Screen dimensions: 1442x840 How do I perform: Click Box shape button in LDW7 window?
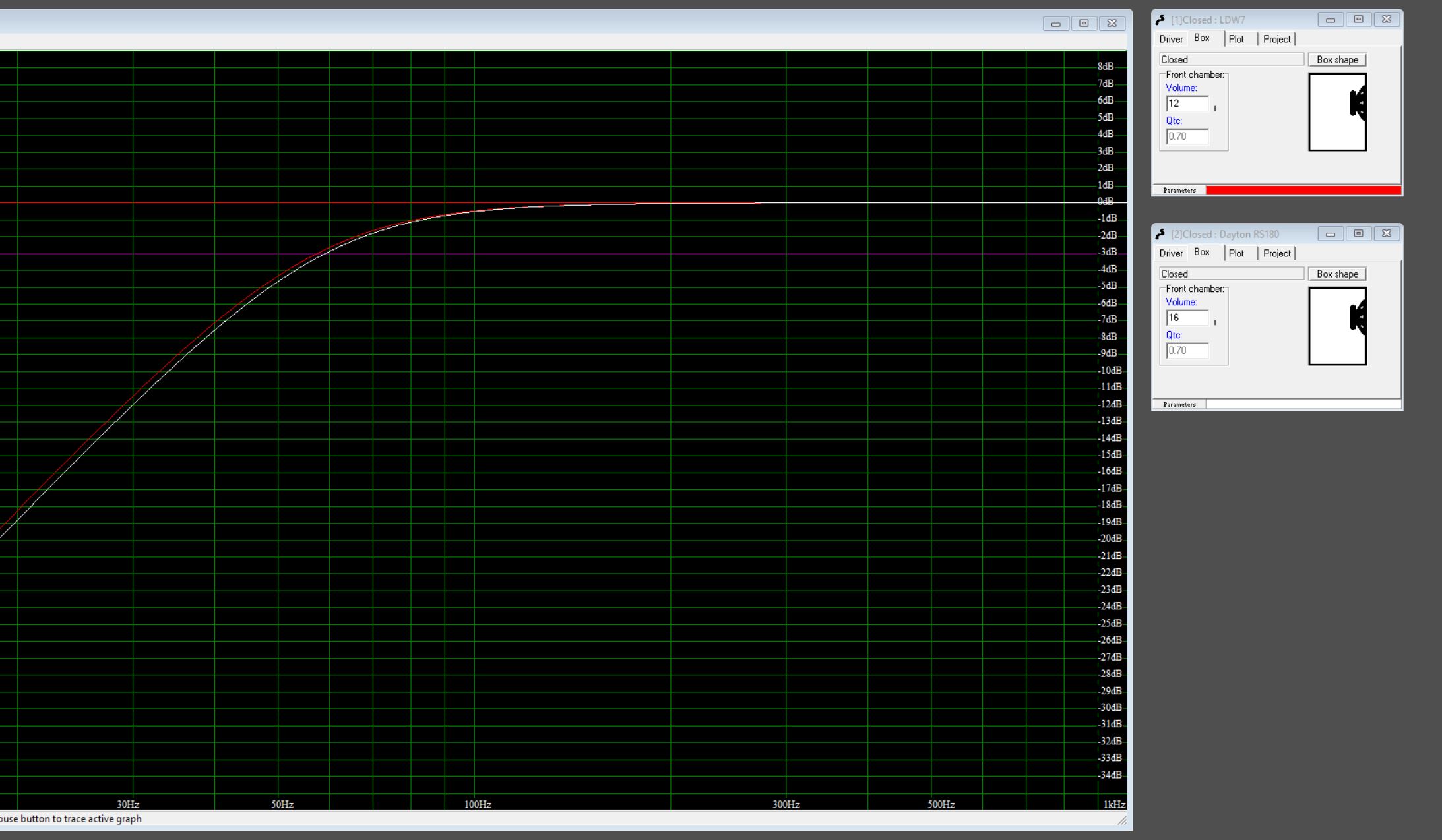[x=1337, y=59]
